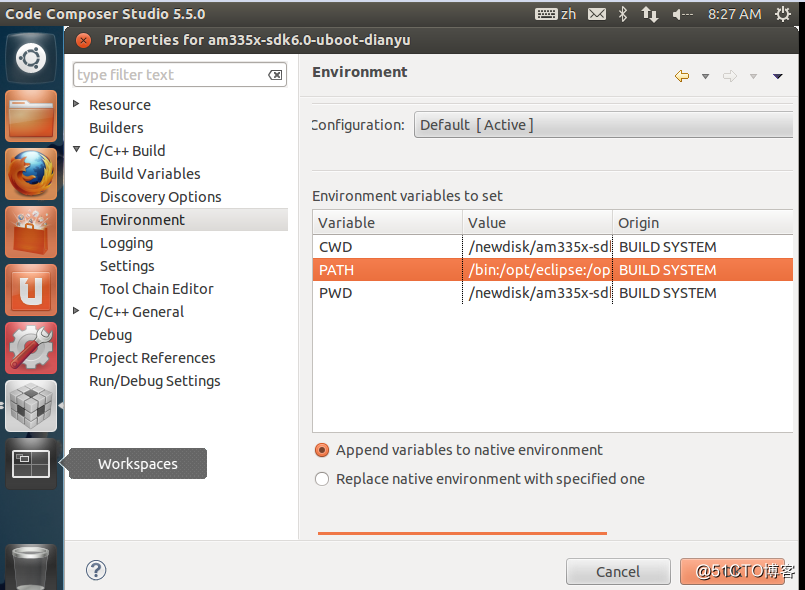Open the Forward history dropdown arrow

click(753, 77)
